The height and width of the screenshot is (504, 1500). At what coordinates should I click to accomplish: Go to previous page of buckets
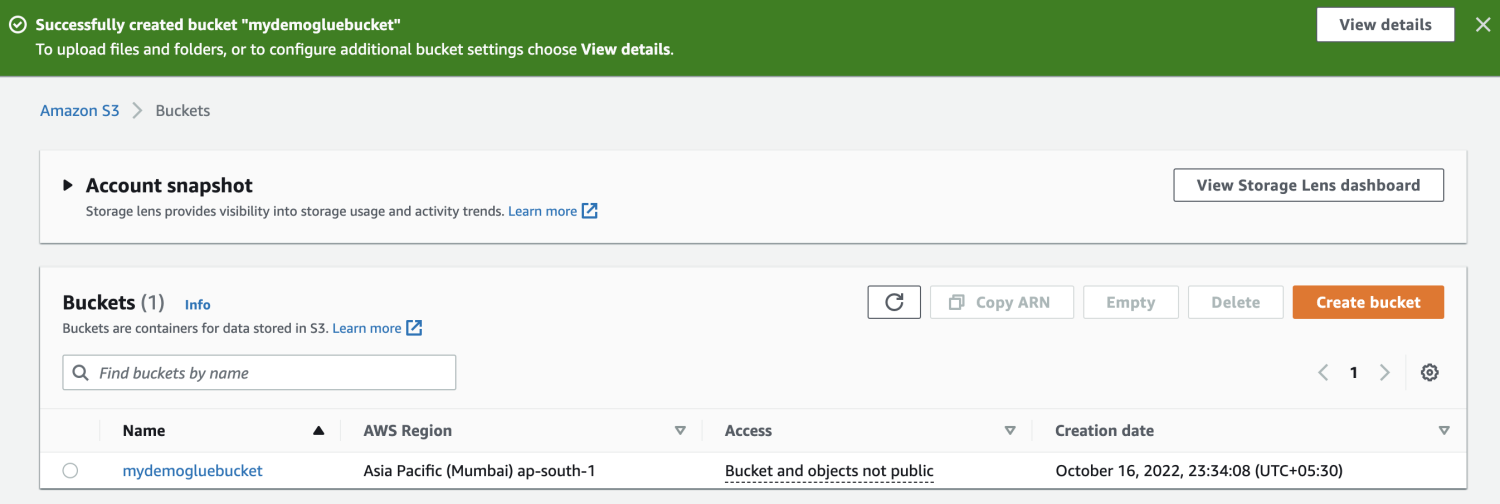click(x=1323, y=373)
